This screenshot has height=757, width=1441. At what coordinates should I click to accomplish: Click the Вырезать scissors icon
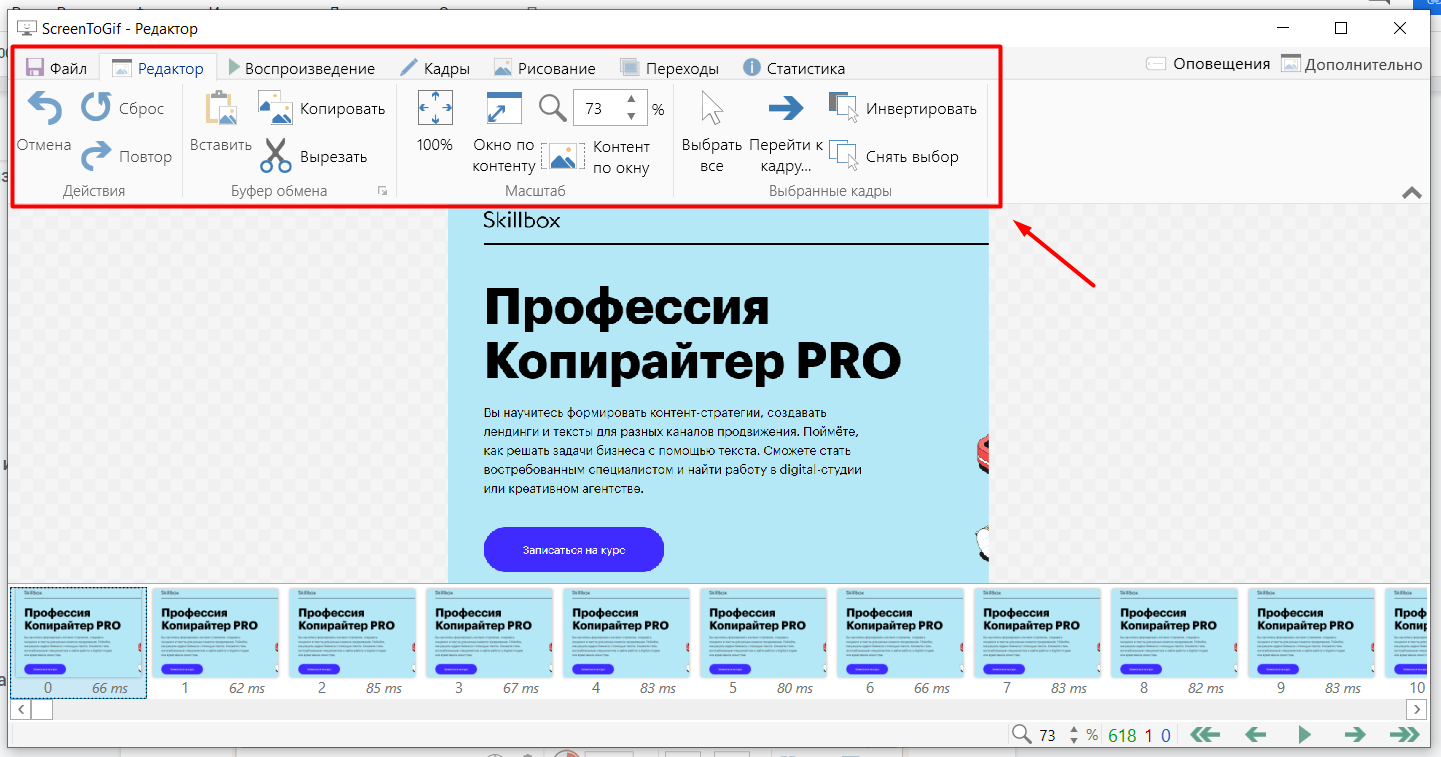276,156
